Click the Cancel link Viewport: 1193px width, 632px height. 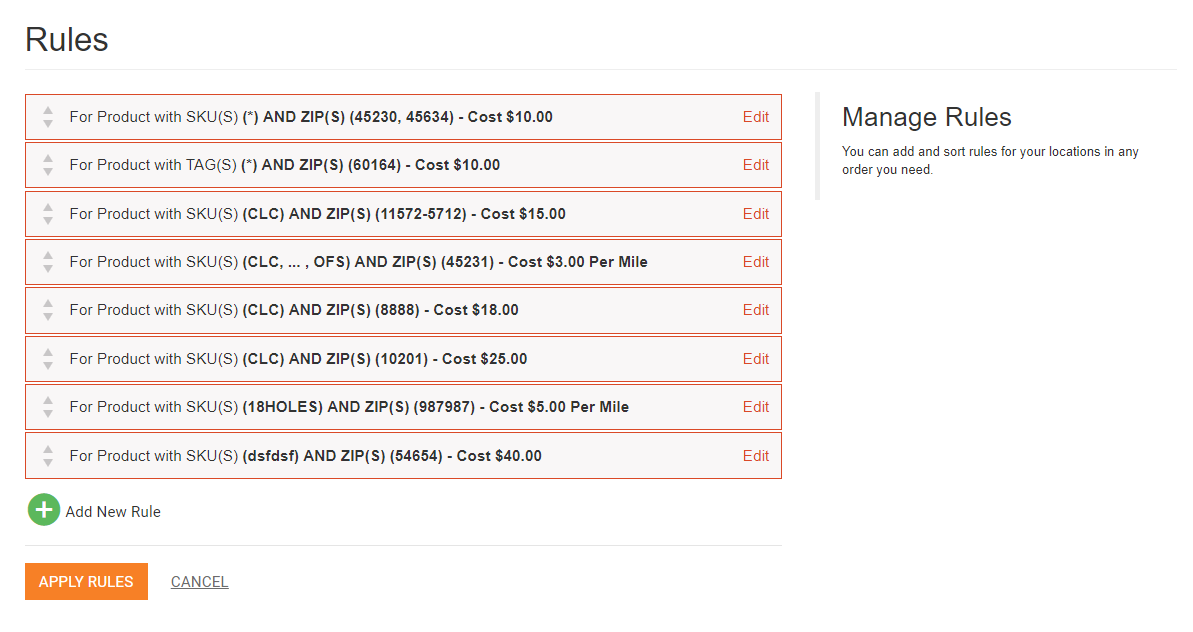click(x=199, y=582)
